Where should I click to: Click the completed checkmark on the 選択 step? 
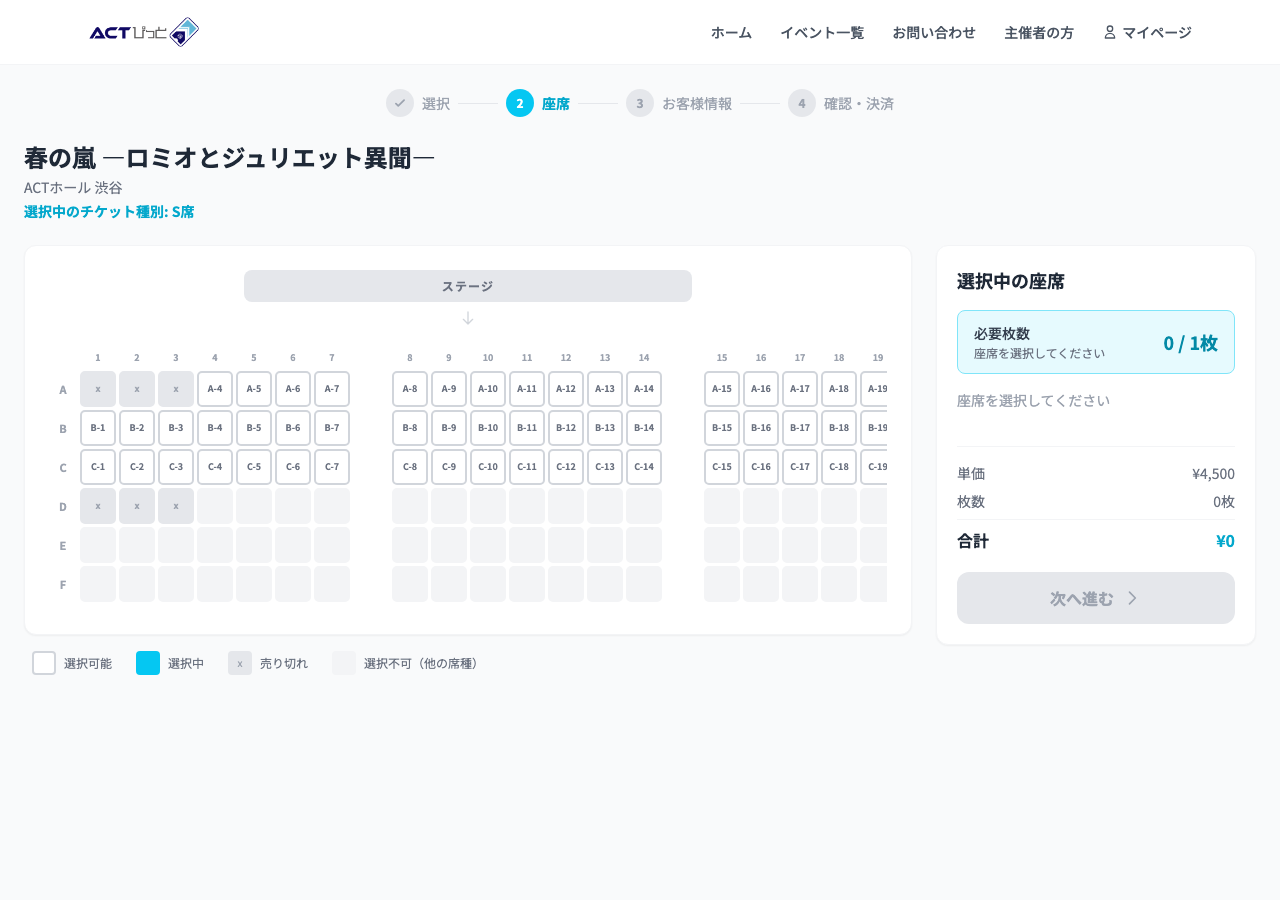(400, 103)
